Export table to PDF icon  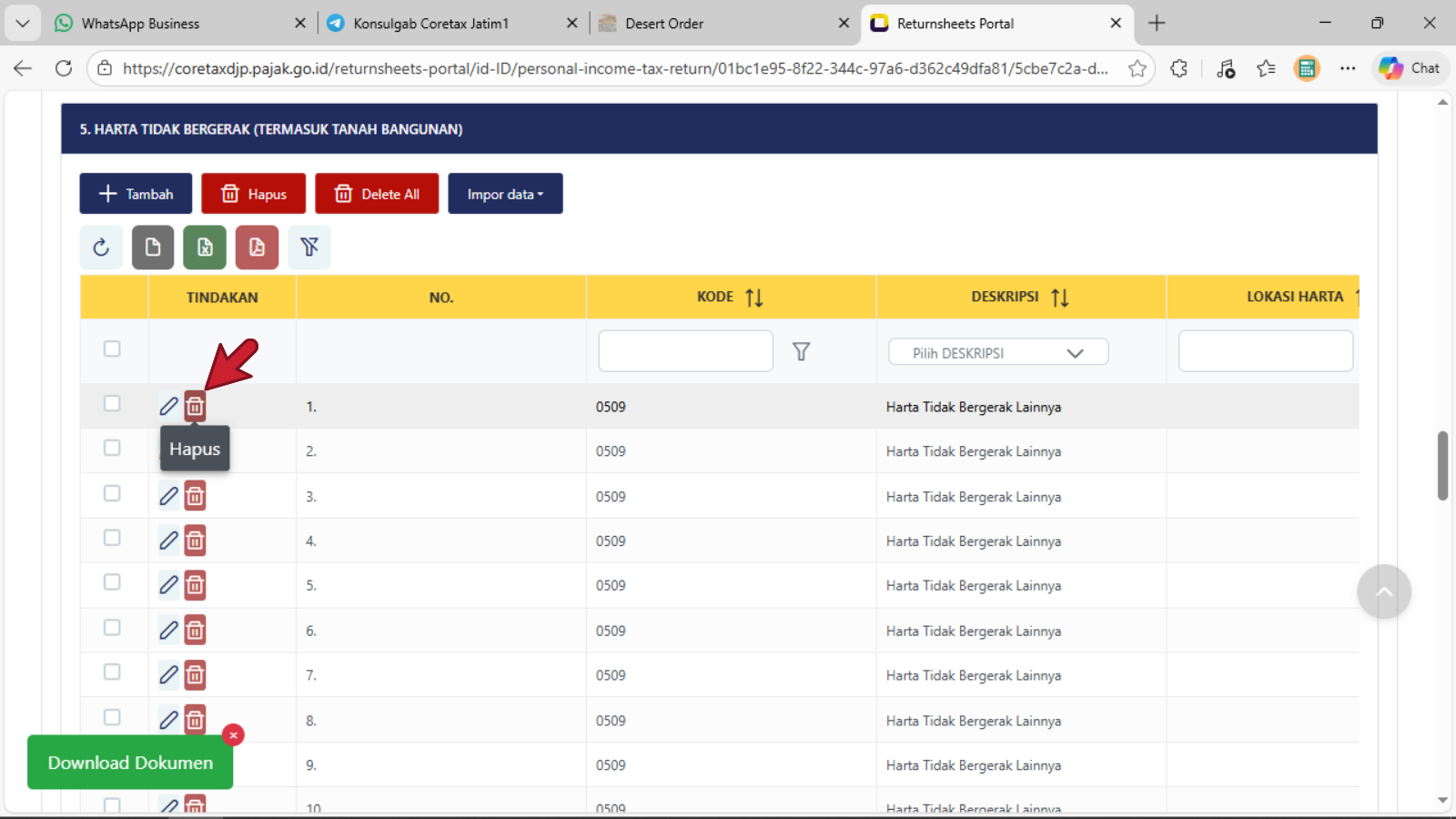pos(257,248)
